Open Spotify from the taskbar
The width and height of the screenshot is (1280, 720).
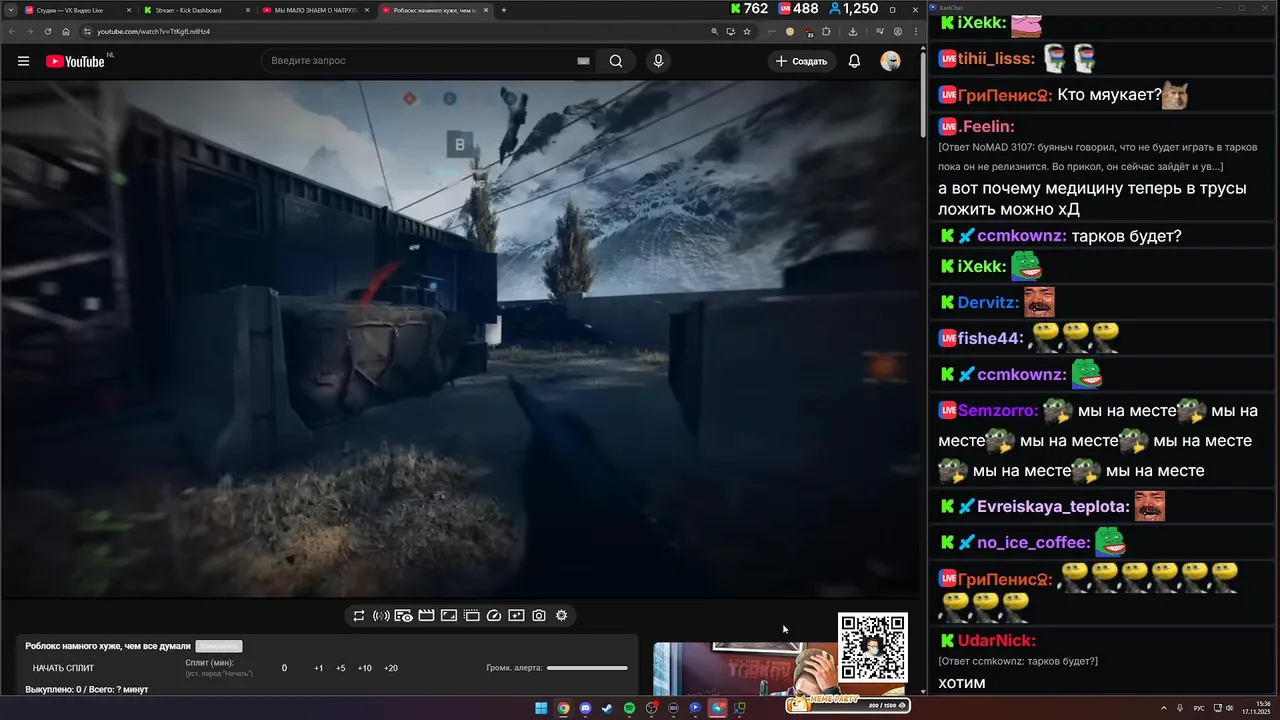[629, 708]
